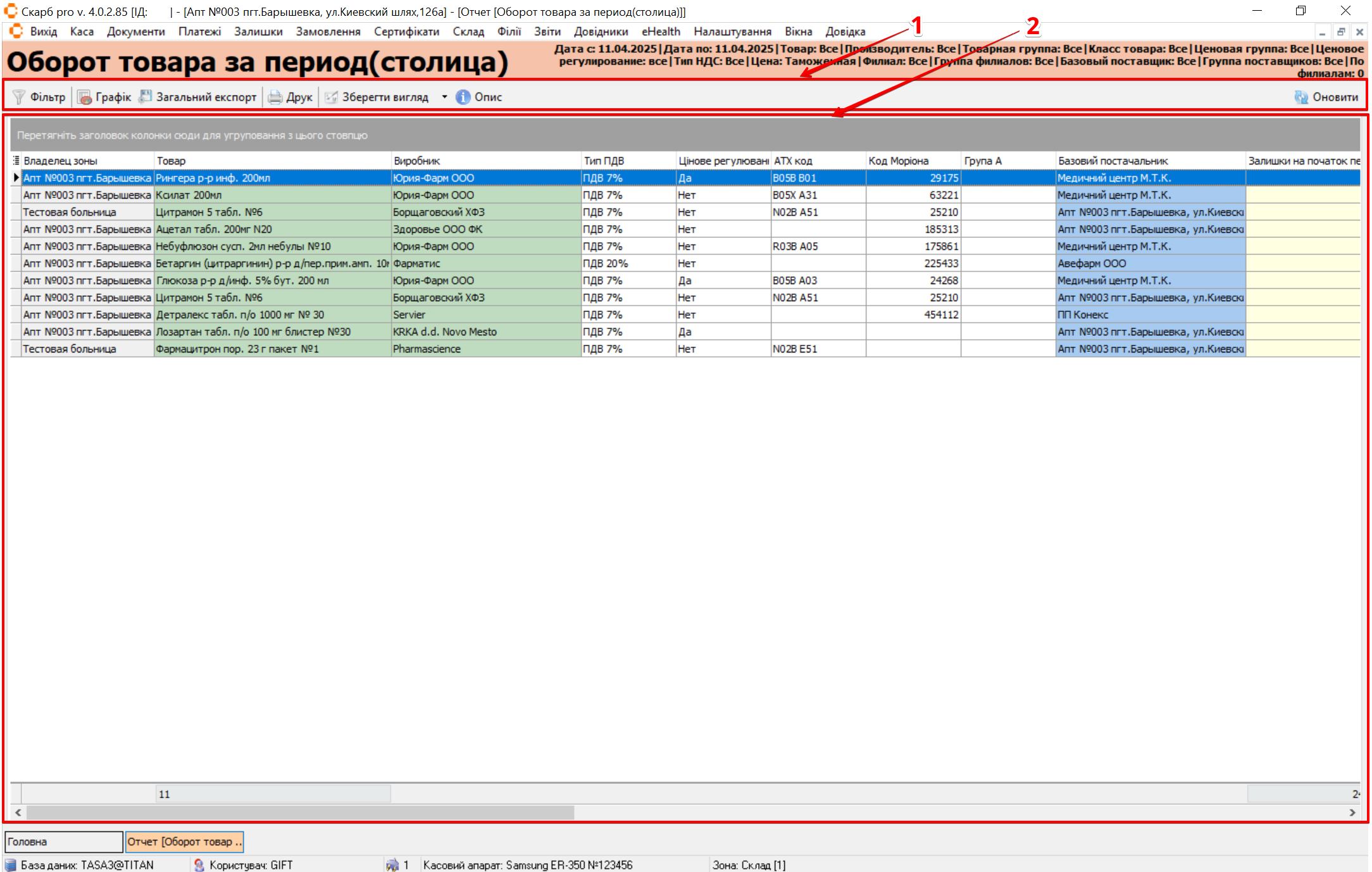Screen dimensions: 1372x872
Task: Click the Загальний експорт icon
Action: tap(146, 97)
